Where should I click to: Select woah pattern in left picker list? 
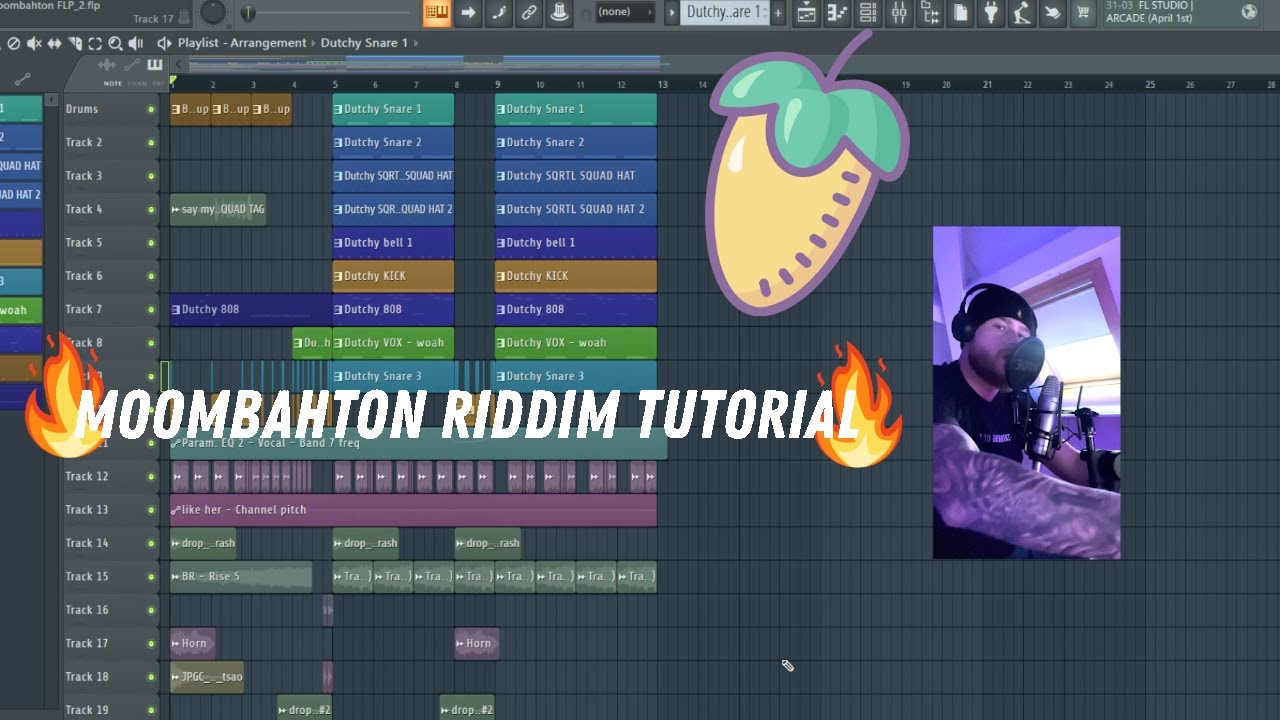(x=20, y=310)
